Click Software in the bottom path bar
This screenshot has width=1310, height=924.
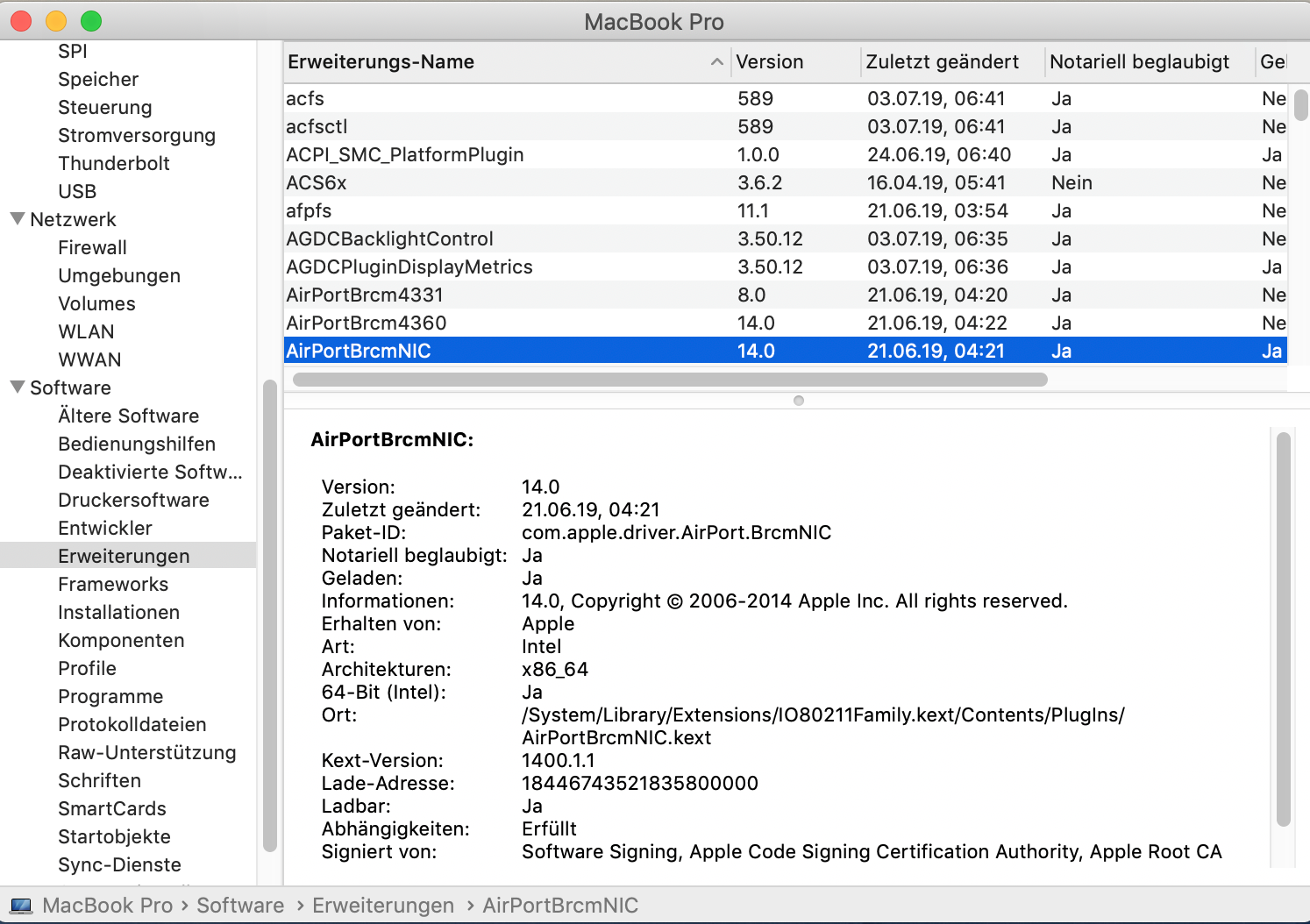[x=240, y=906]
